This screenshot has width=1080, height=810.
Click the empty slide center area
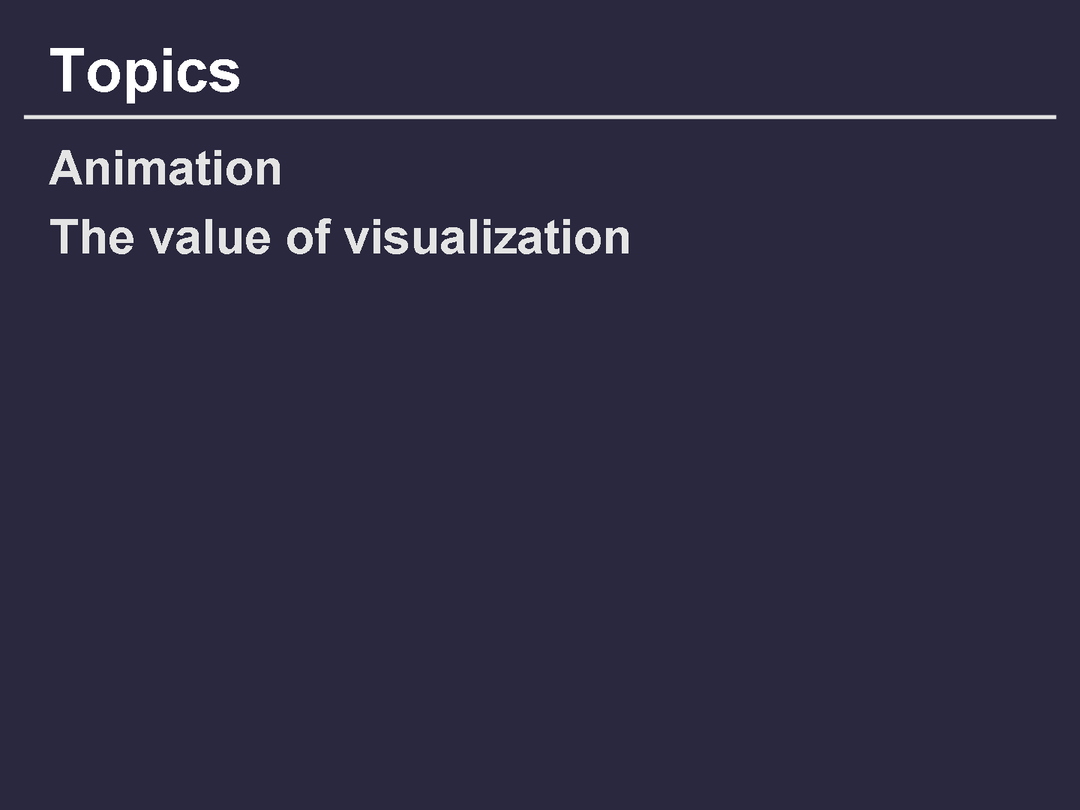[540, 500]
